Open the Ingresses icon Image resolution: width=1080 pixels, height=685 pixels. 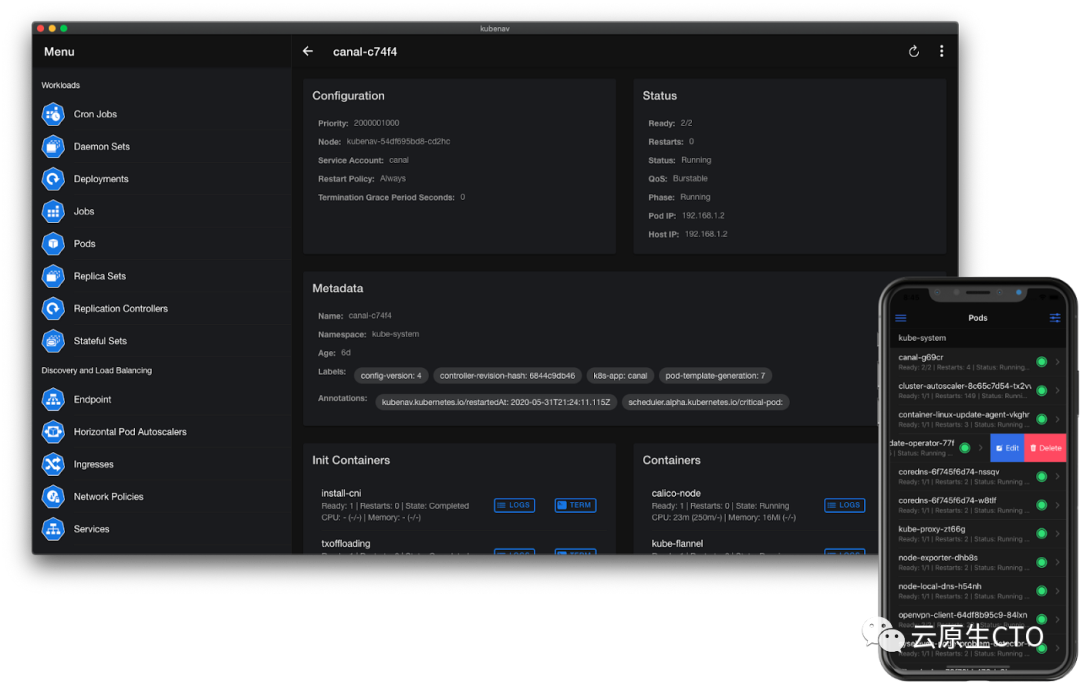[x=53, y=464]
